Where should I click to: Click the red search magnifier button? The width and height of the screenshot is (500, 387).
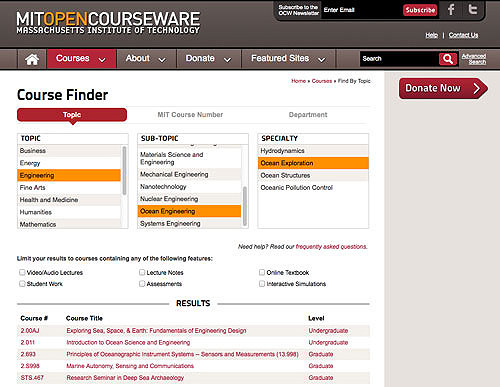click(x=448, y=59)
